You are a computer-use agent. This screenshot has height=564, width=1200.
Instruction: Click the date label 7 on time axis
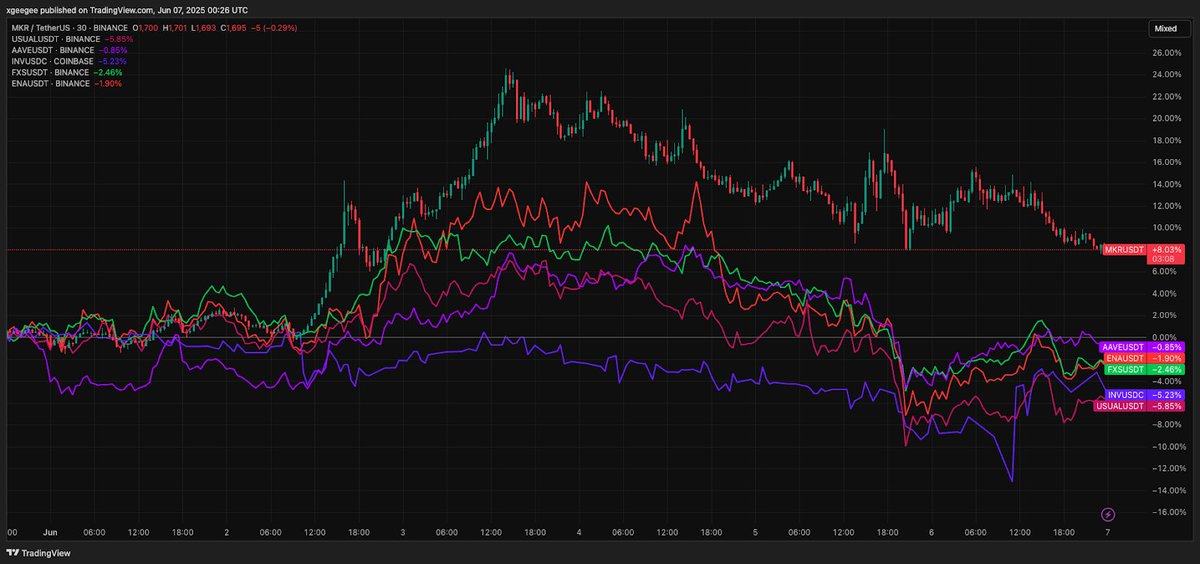1106,533
